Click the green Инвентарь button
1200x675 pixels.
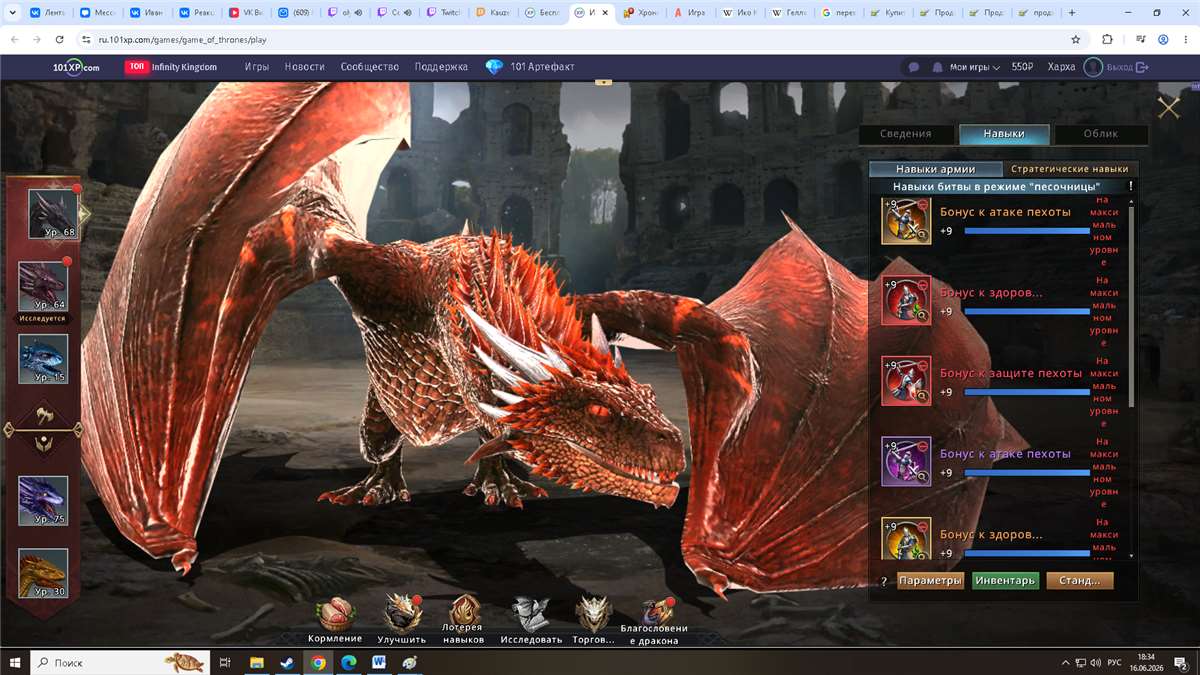[x=1006, y=581]
